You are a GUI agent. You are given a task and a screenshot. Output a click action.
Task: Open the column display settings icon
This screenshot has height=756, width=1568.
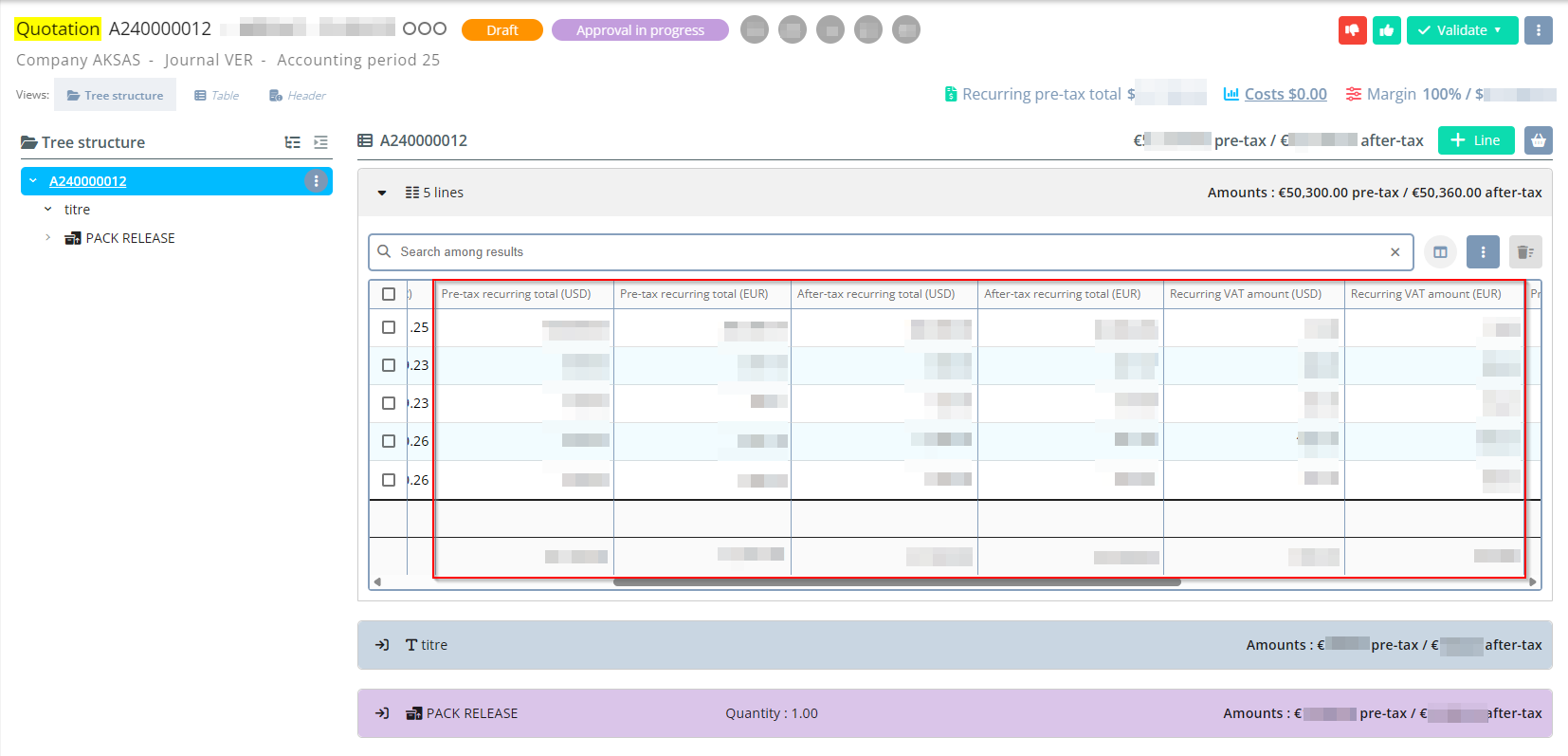[1440, 252]
